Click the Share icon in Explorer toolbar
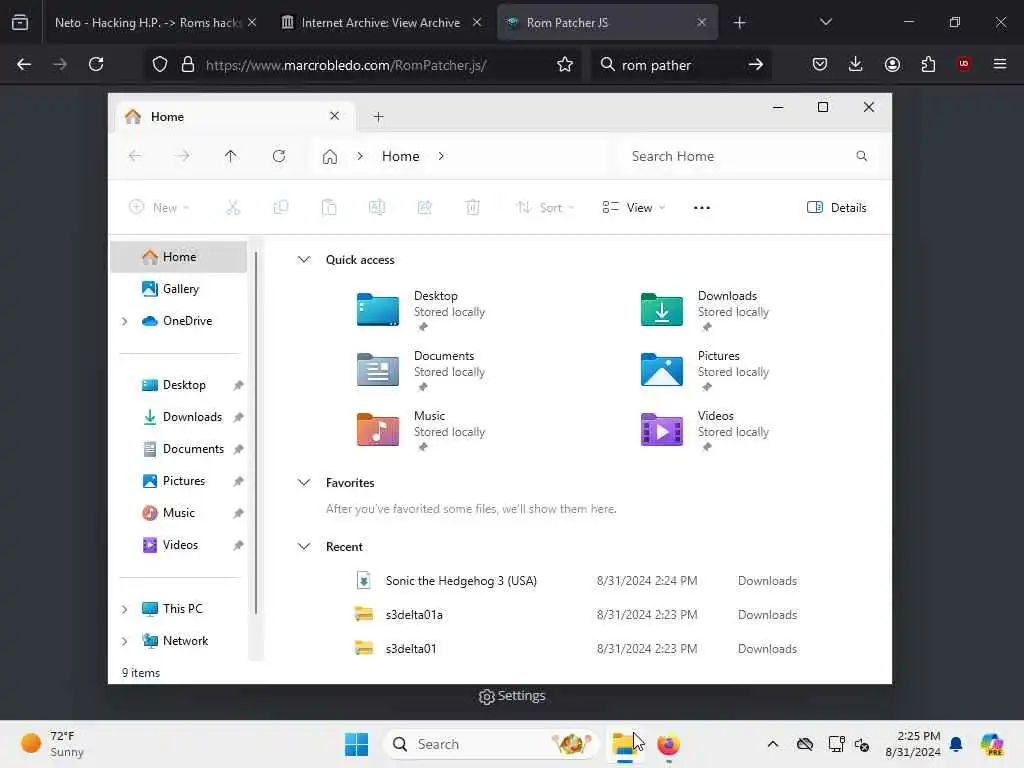 coord(424,208)
